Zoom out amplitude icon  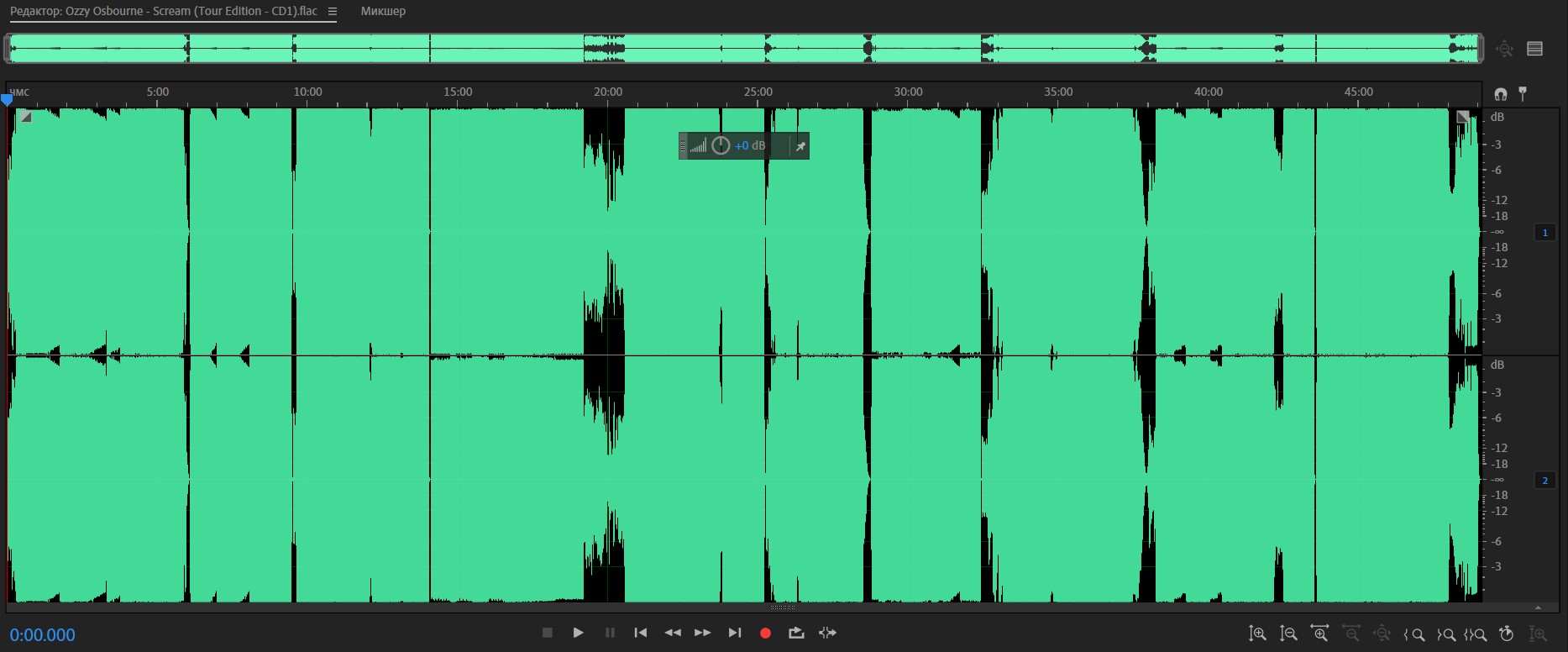(1288, 634)
